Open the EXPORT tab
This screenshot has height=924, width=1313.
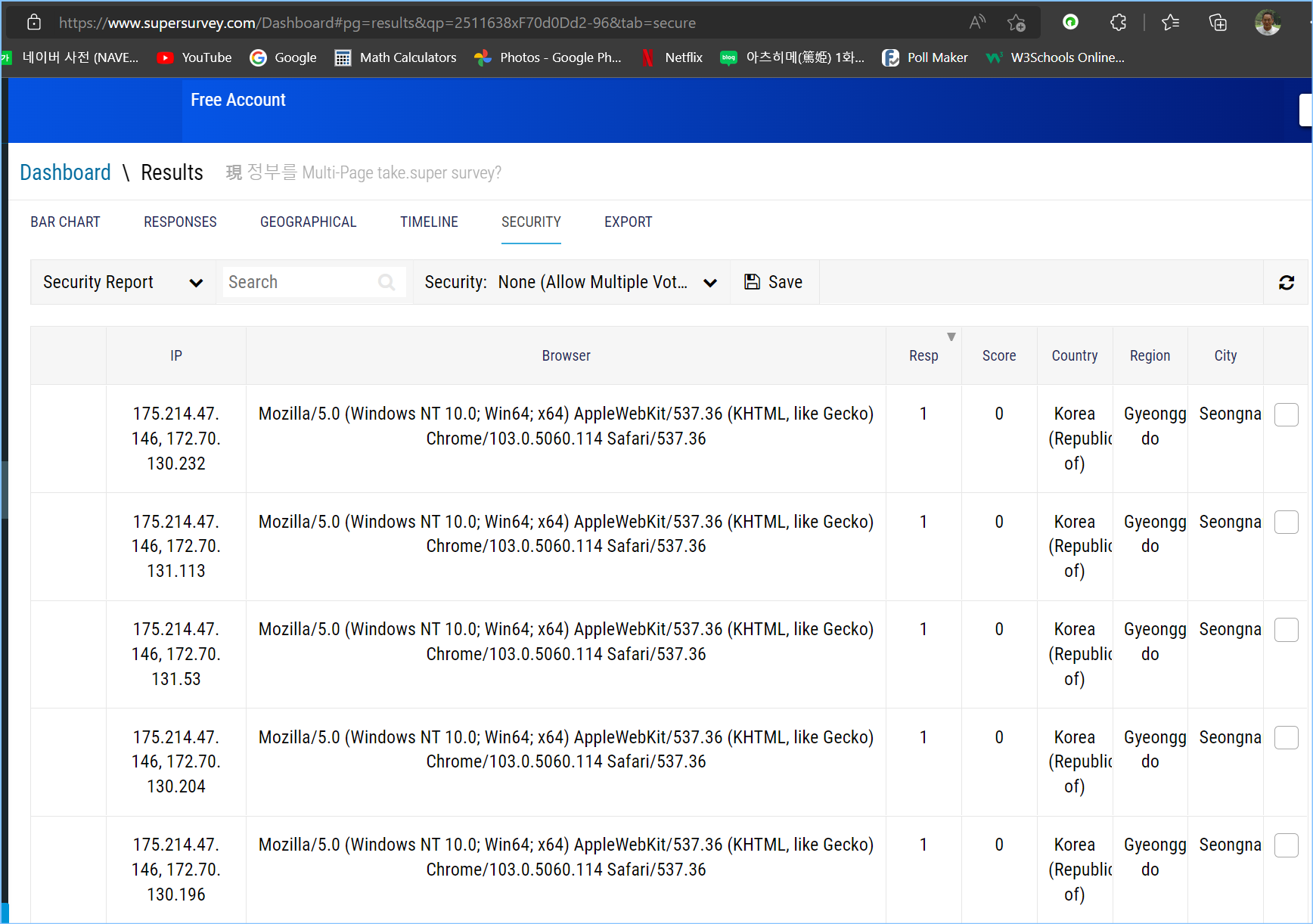click(x=628, y=222)
